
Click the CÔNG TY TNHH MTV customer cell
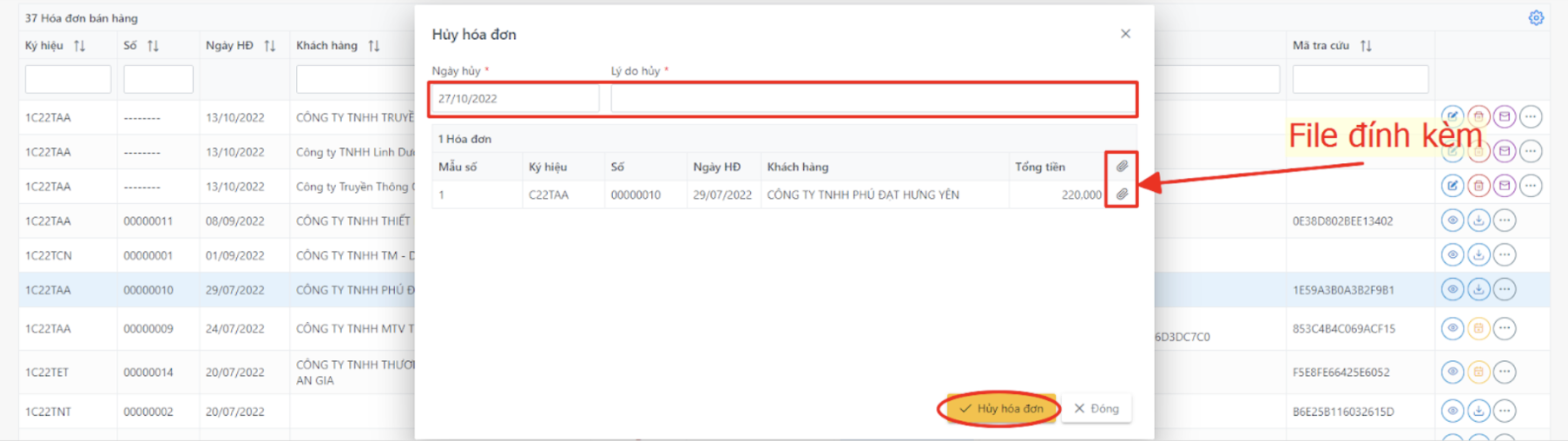[355, 328]
